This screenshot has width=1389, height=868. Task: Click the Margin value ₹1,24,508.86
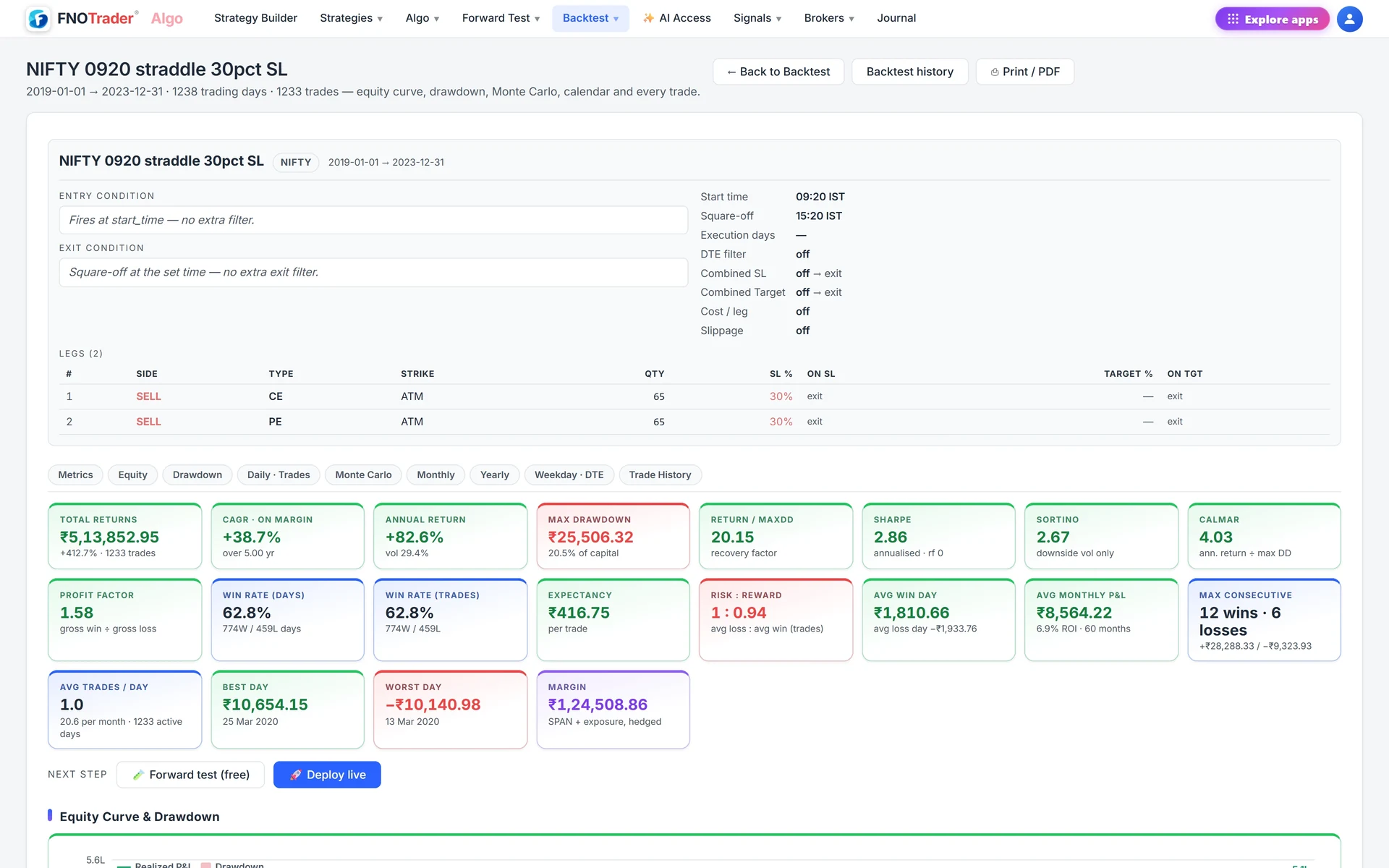point(598,705)
